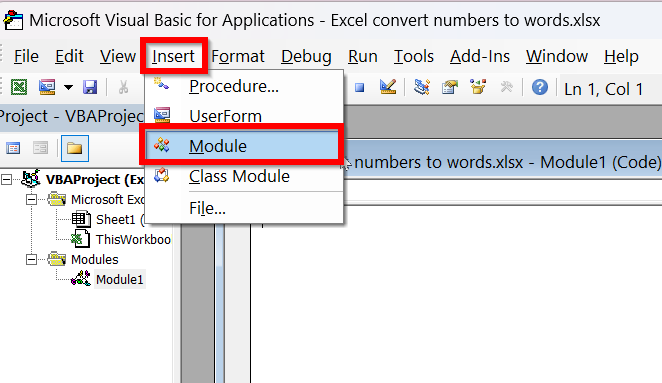Click the Procedure menu item icon
The width and height of the screenshot is (662, 383).
161,84
